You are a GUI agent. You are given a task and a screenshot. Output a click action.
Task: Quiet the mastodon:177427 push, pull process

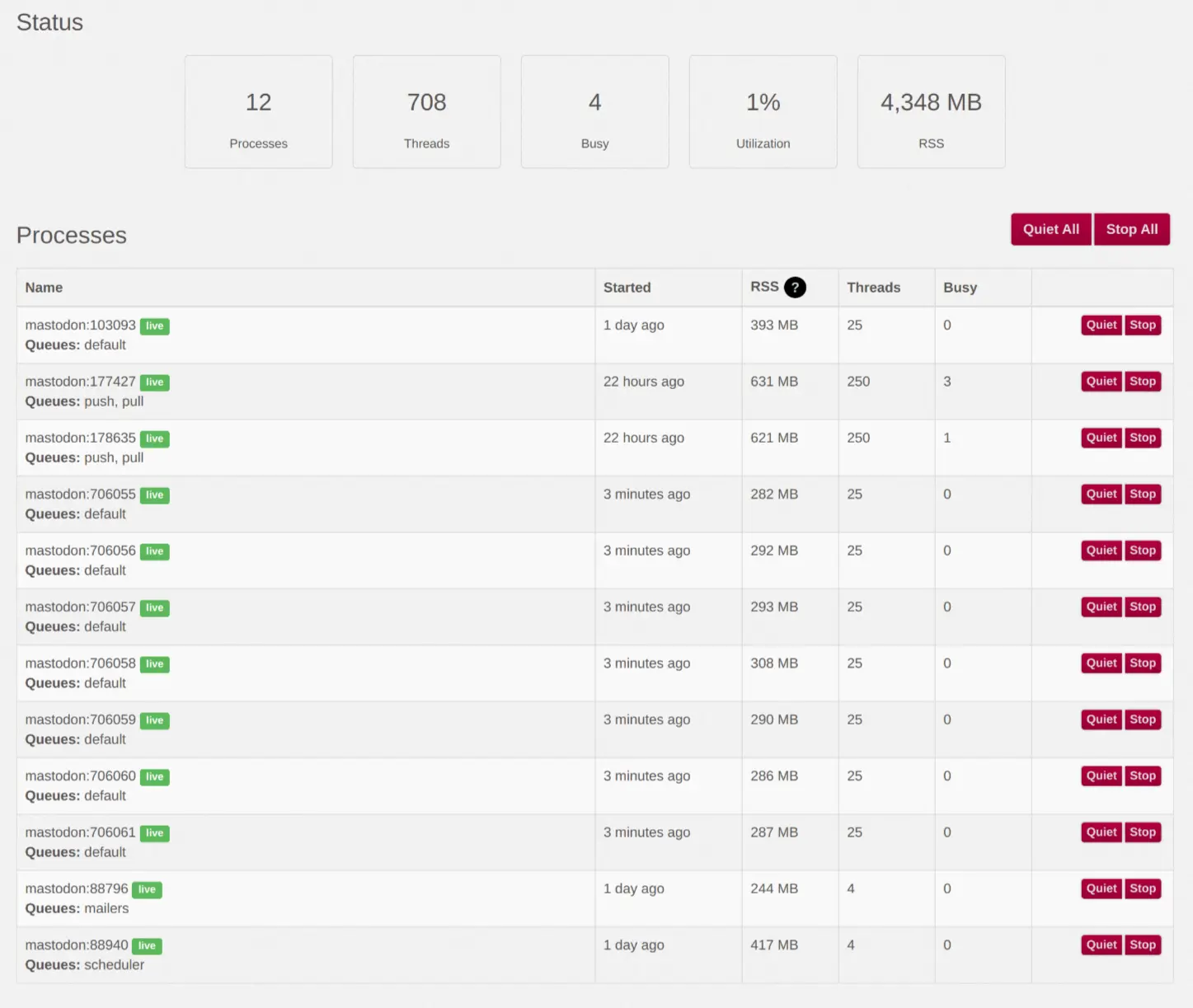(1101, 382)
